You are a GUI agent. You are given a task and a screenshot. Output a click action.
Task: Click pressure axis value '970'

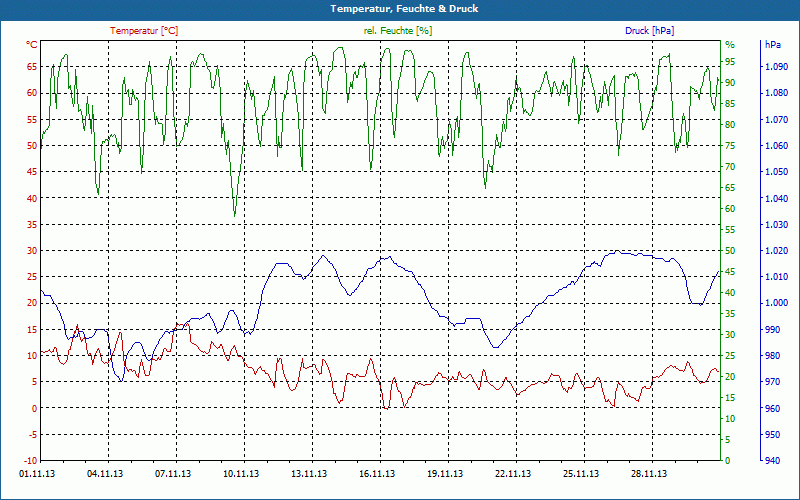tap(773, 382)
